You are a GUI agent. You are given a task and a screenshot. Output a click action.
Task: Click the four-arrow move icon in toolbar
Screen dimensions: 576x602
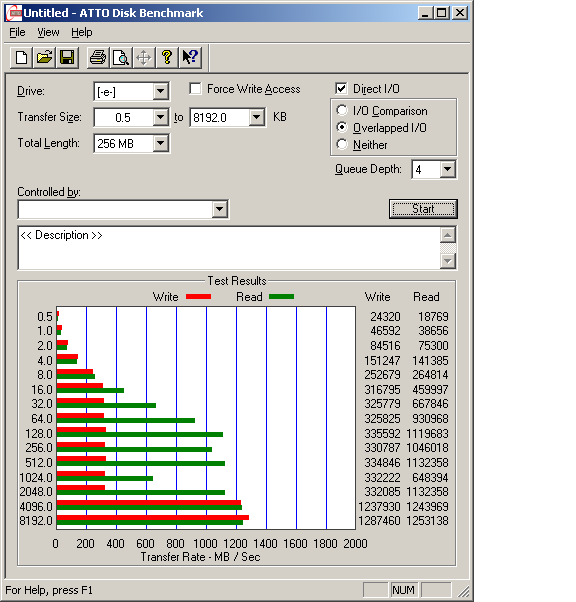(144, 58)
